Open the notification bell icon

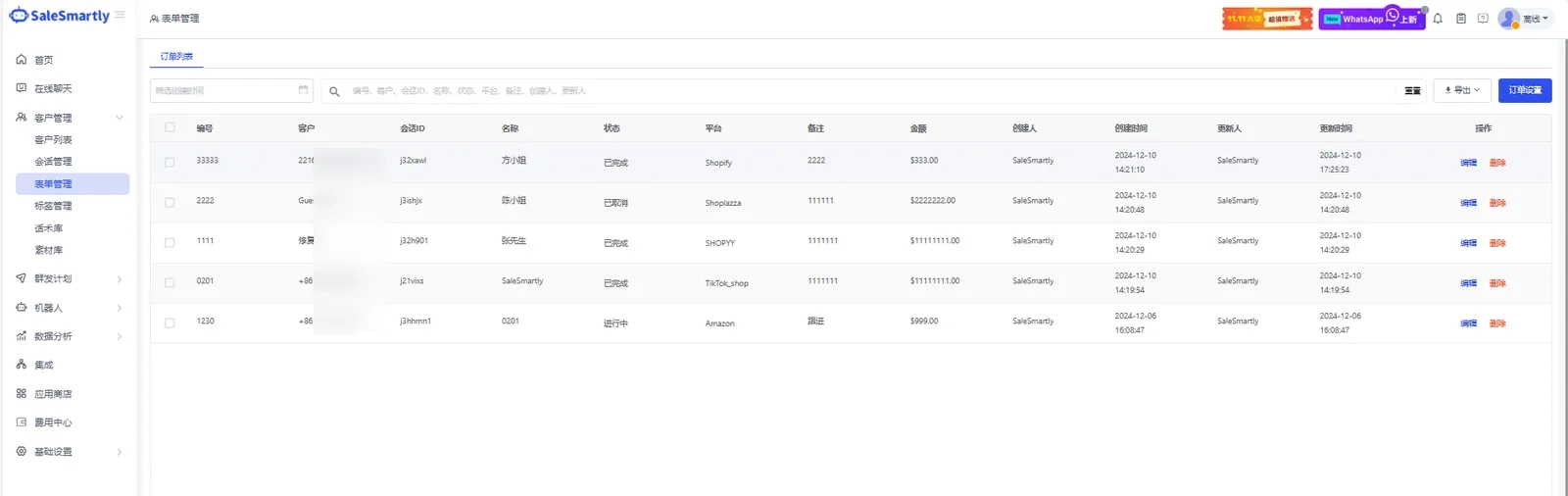point(1438,19)
